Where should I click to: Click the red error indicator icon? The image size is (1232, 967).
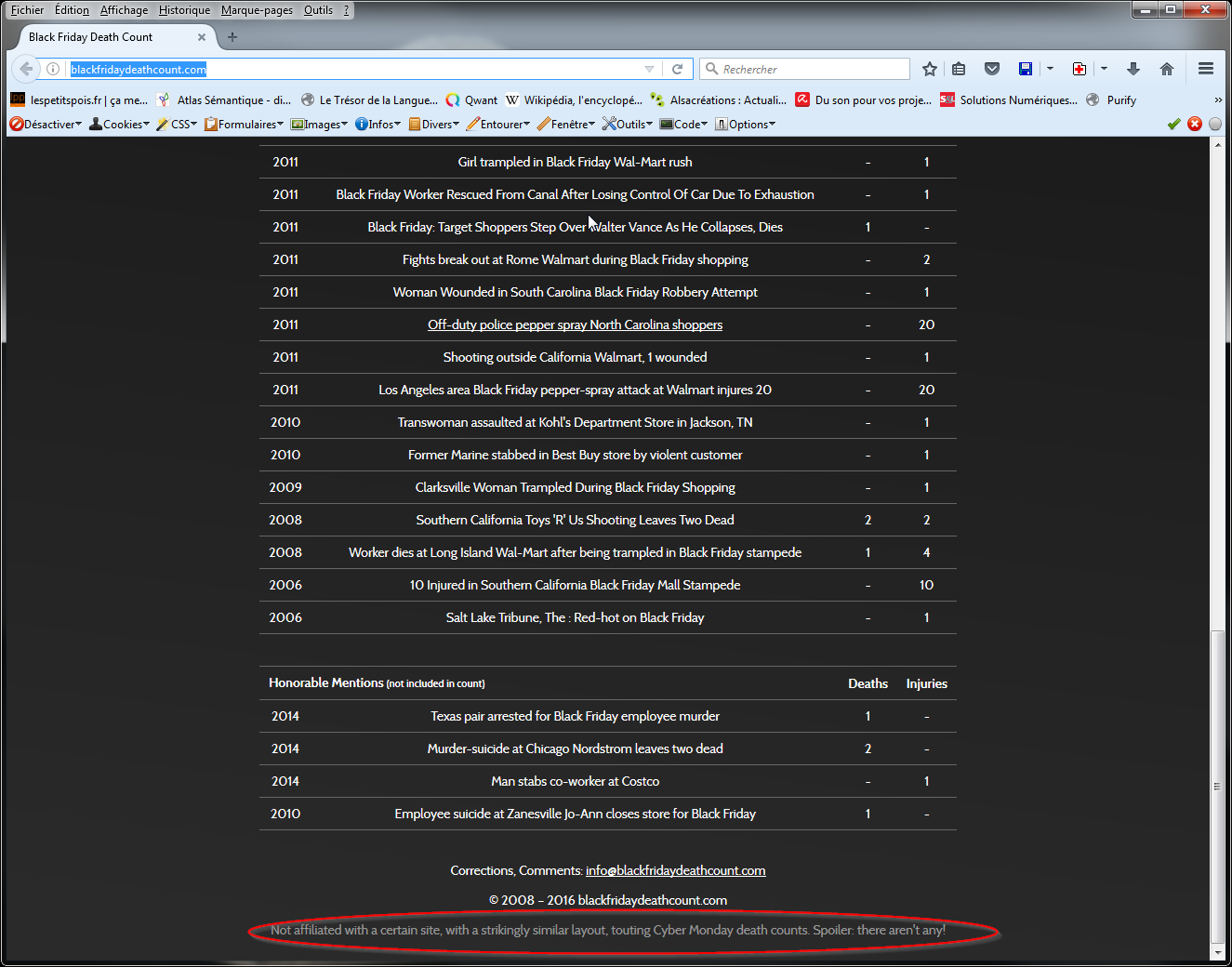point(1195,124)
